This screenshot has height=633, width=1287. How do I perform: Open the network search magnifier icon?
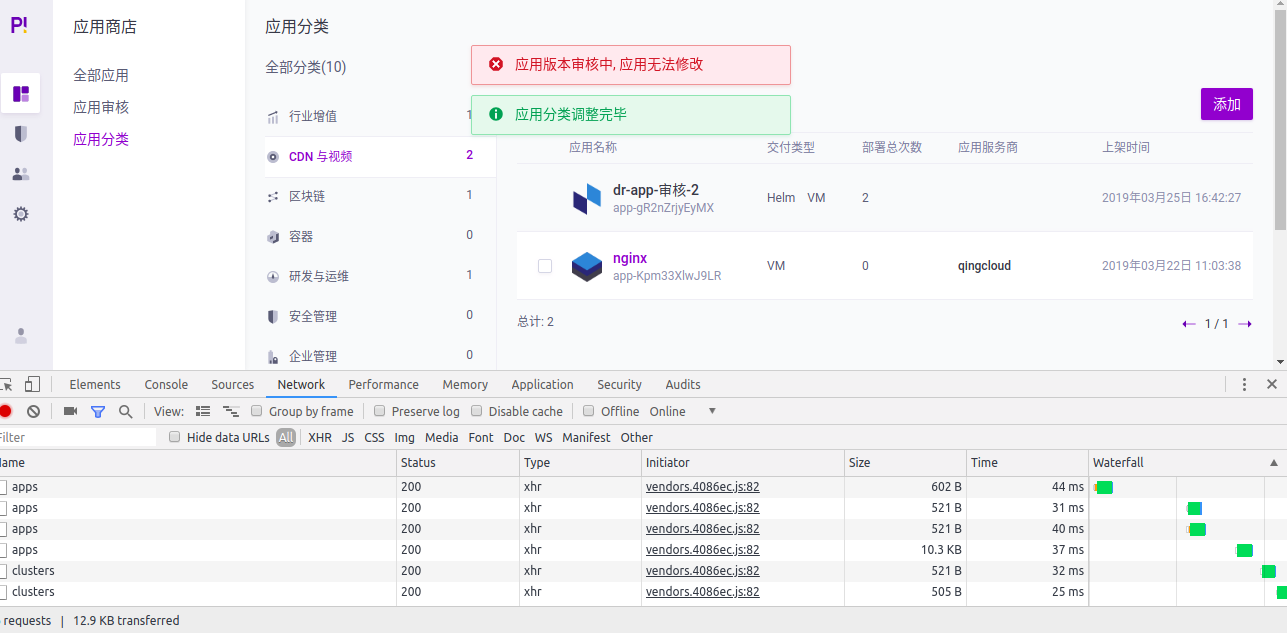(x=124, y=411)
